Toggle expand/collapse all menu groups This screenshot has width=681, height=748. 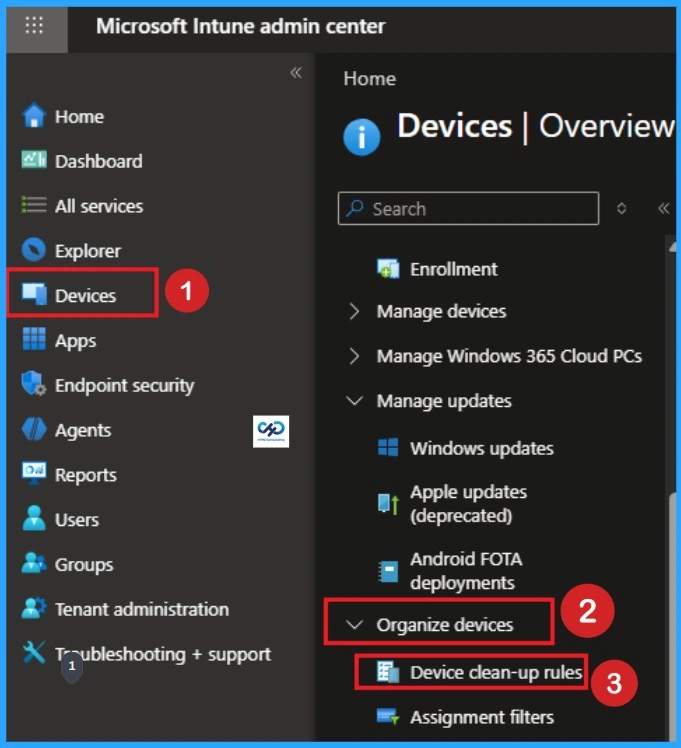coord(621,208)
